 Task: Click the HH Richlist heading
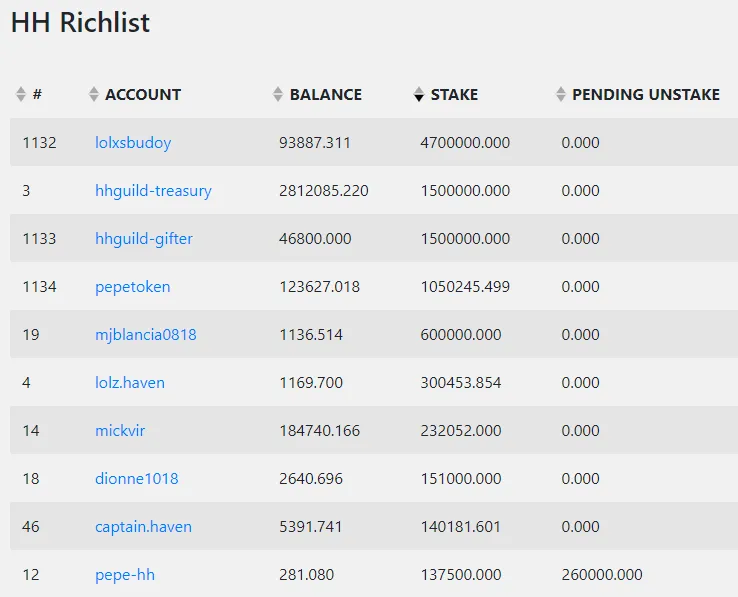tap(80, 23)
